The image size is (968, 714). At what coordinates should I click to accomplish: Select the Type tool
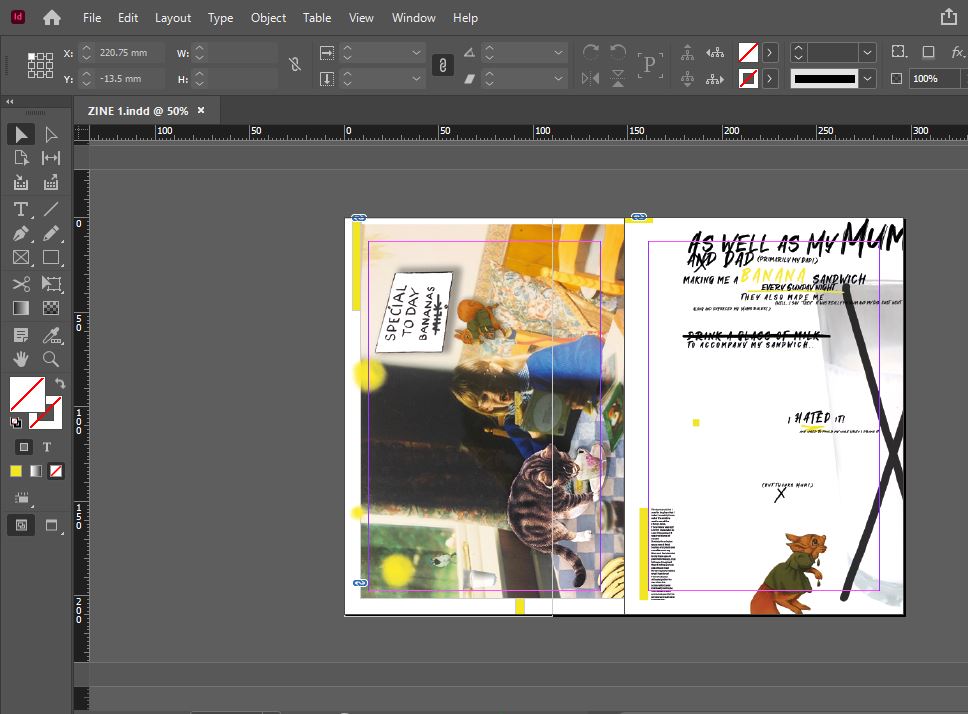point(20,209)
